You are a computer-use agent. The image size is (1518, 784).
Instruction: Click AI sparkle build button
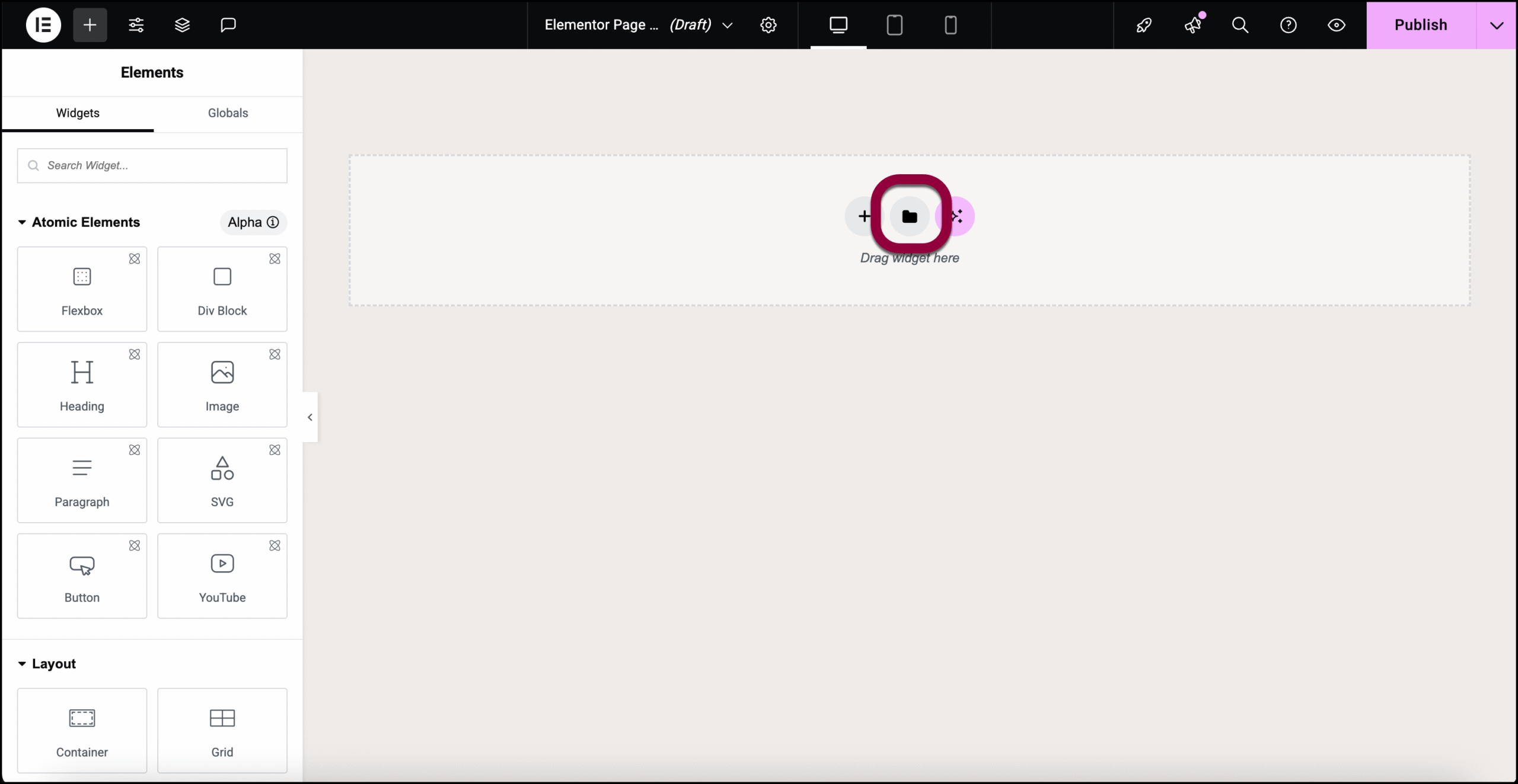pyautogui.click(x=959, y=216)
